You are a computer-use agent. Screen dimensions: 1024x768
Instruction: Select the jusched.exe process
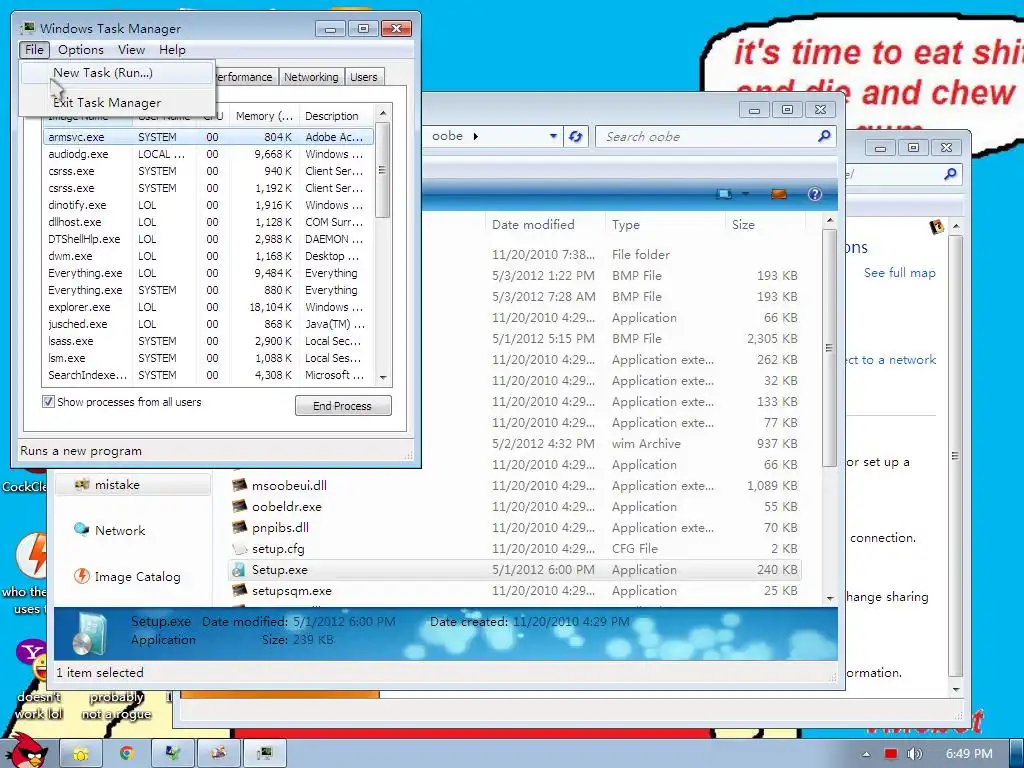[x=208, y=324]
